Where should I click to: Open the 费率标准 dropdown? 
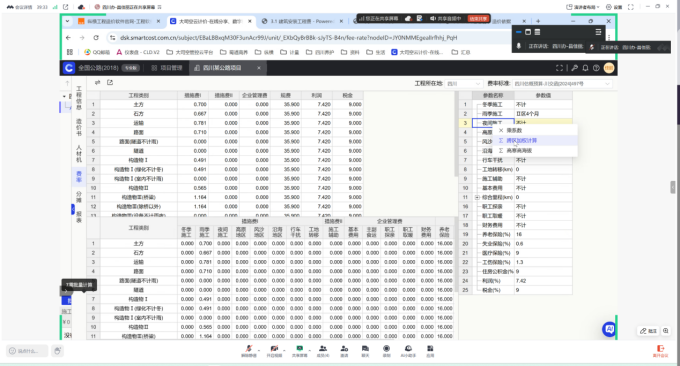(562, 84)
